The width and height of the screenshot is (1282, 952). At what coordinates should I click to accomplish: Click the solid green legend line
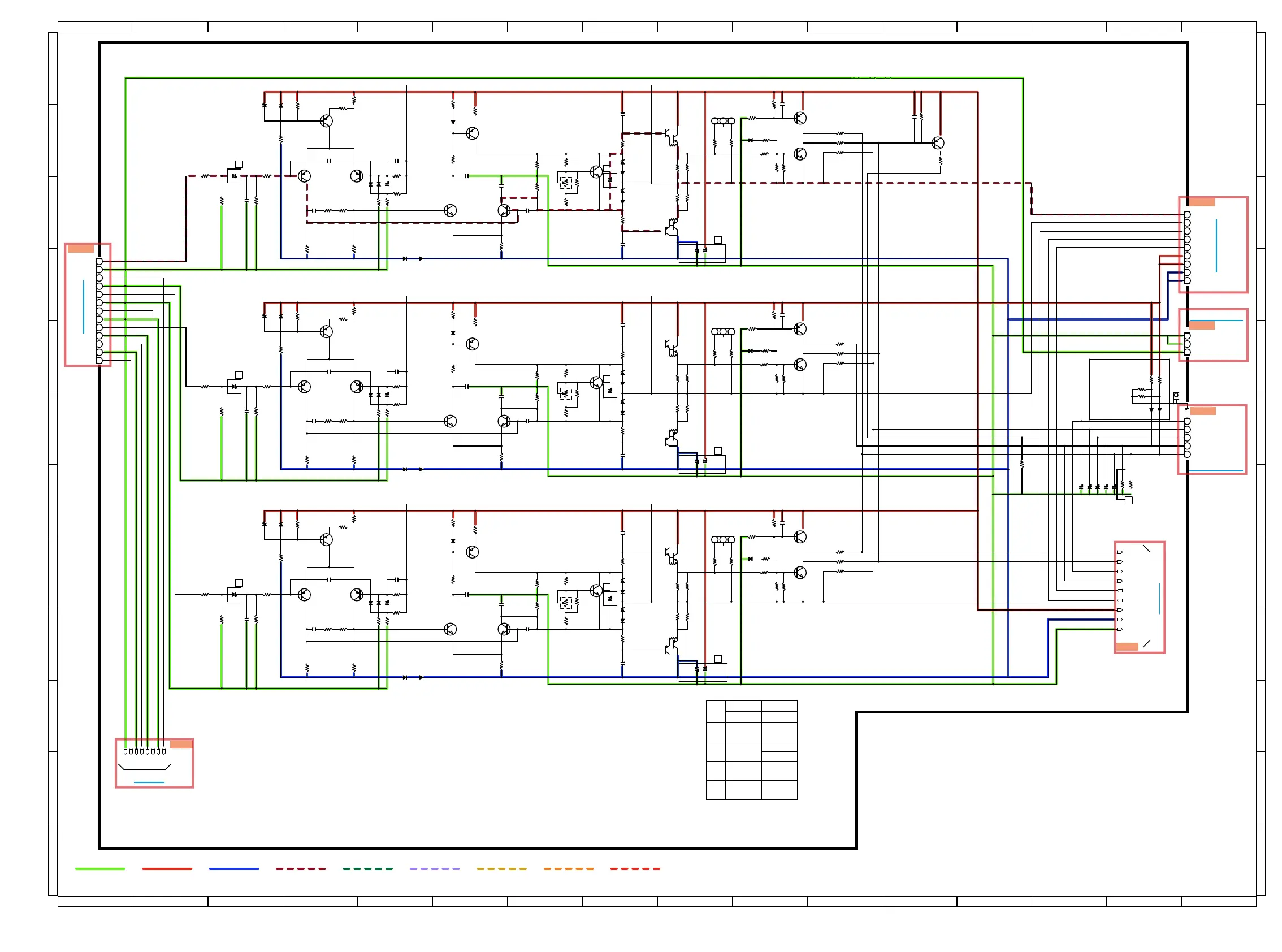coord(99,868)
